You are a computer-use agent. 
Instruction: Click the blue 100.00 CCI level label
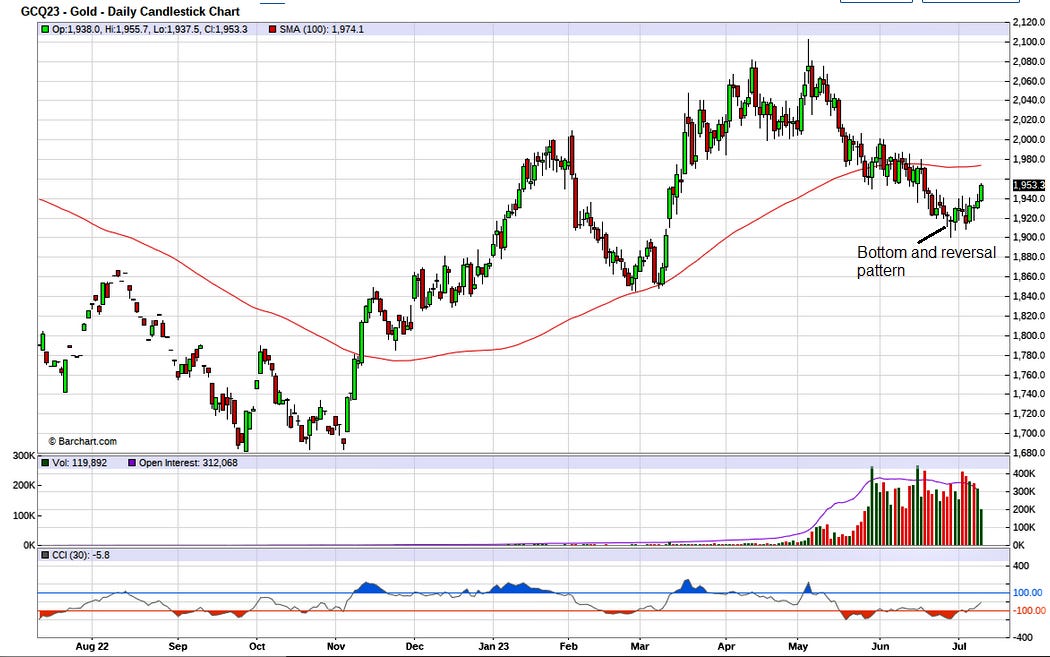pyautogui.click(x=1027, y=593)
